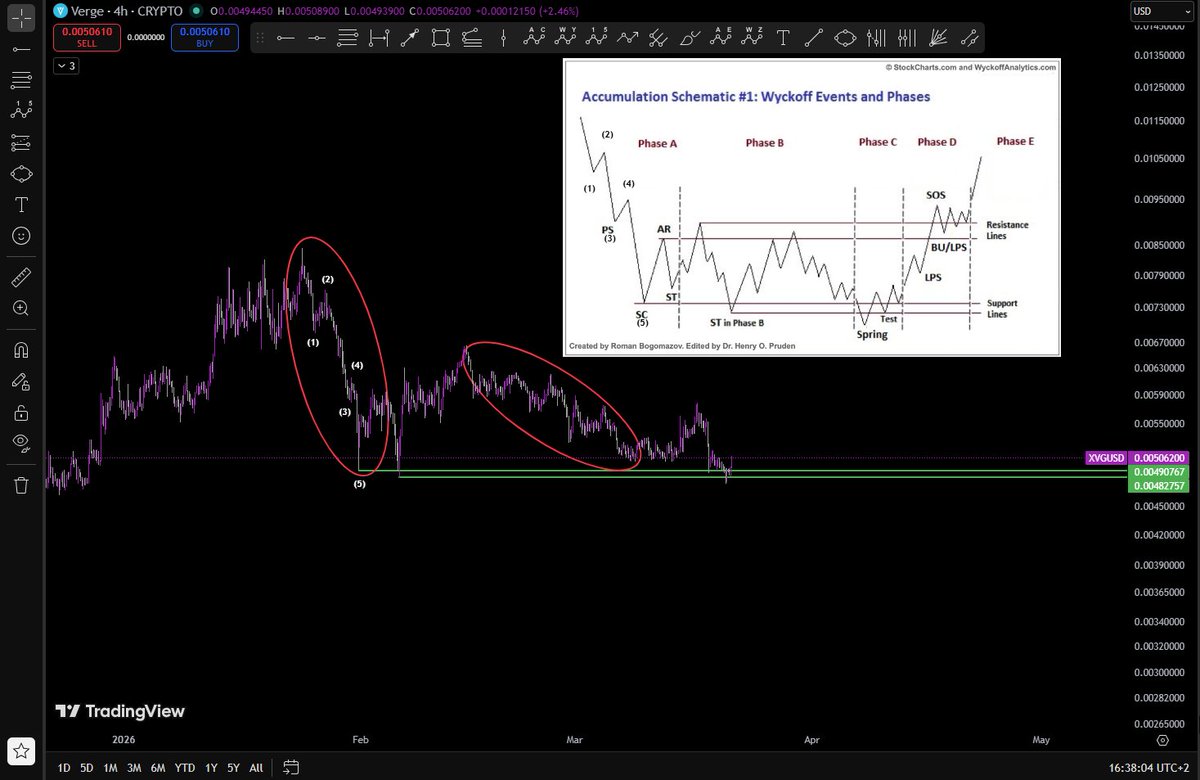The width and height of the screenshot is (1200, 780).
Task: Select the brush tool in favorites bar
Action: [x=690, y=38]
